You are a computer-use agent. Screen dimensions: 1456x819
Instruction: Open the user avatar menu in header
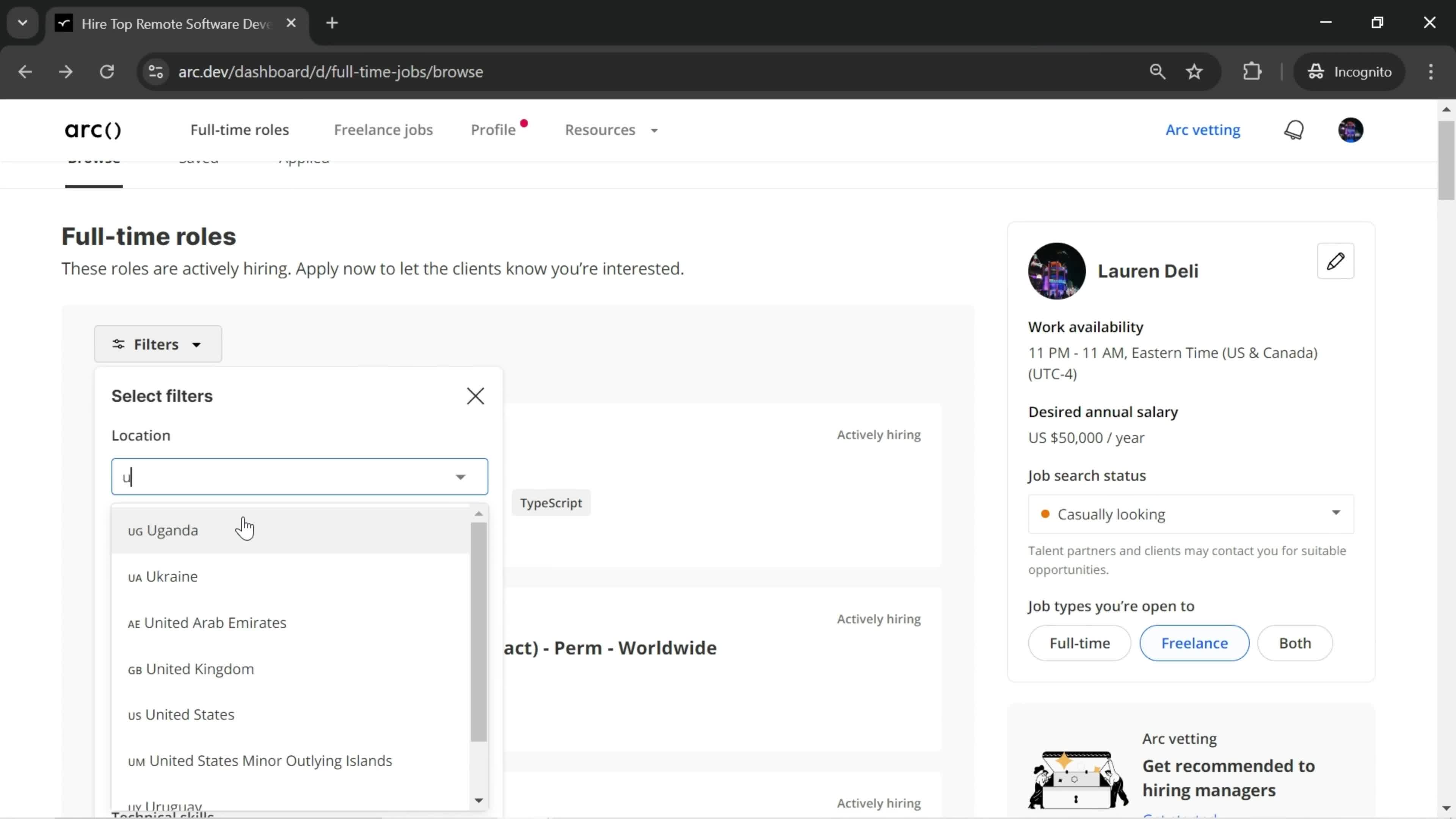point(1350,130)
